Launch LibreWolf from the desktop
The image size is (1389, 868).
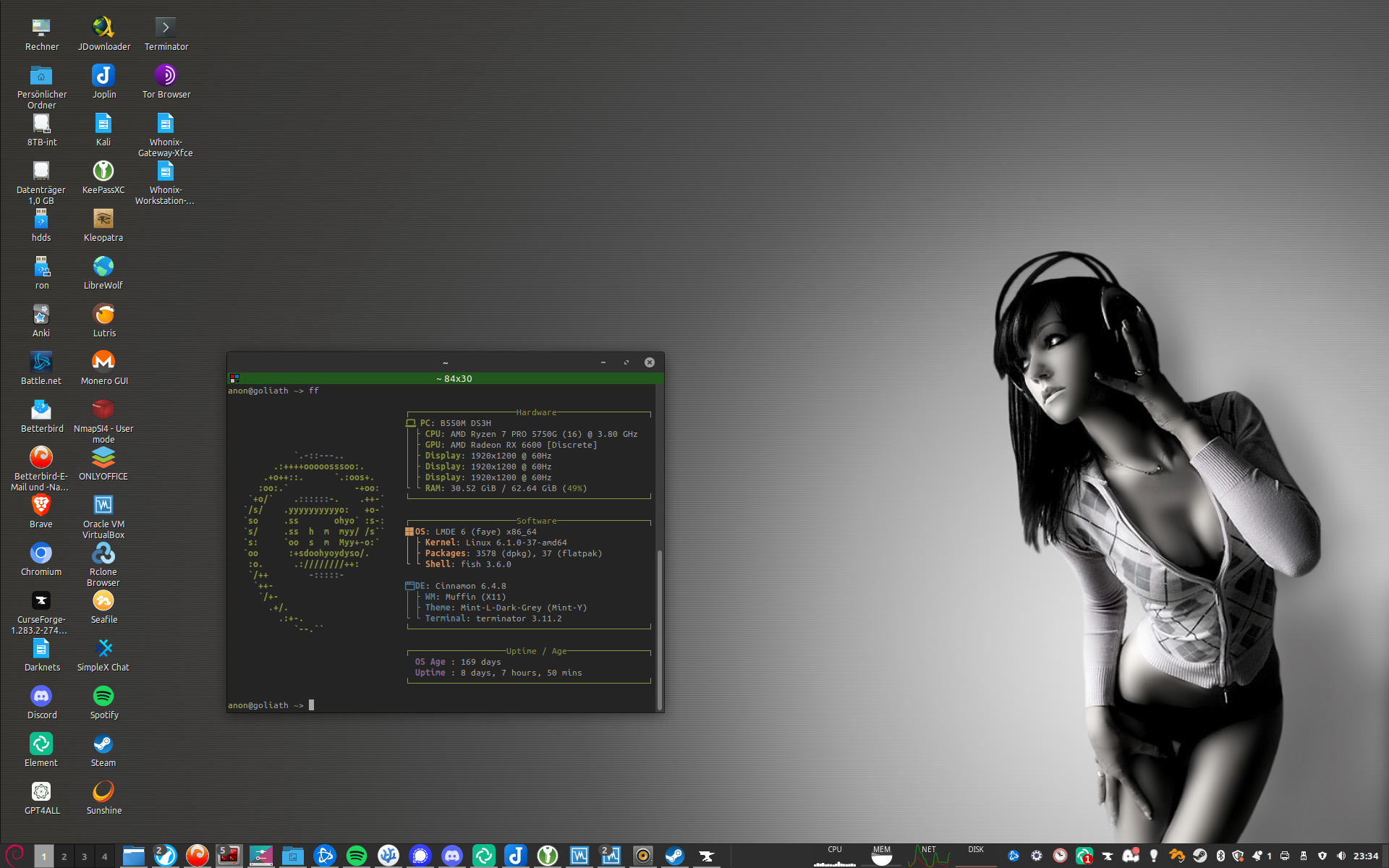pos(103,273)
